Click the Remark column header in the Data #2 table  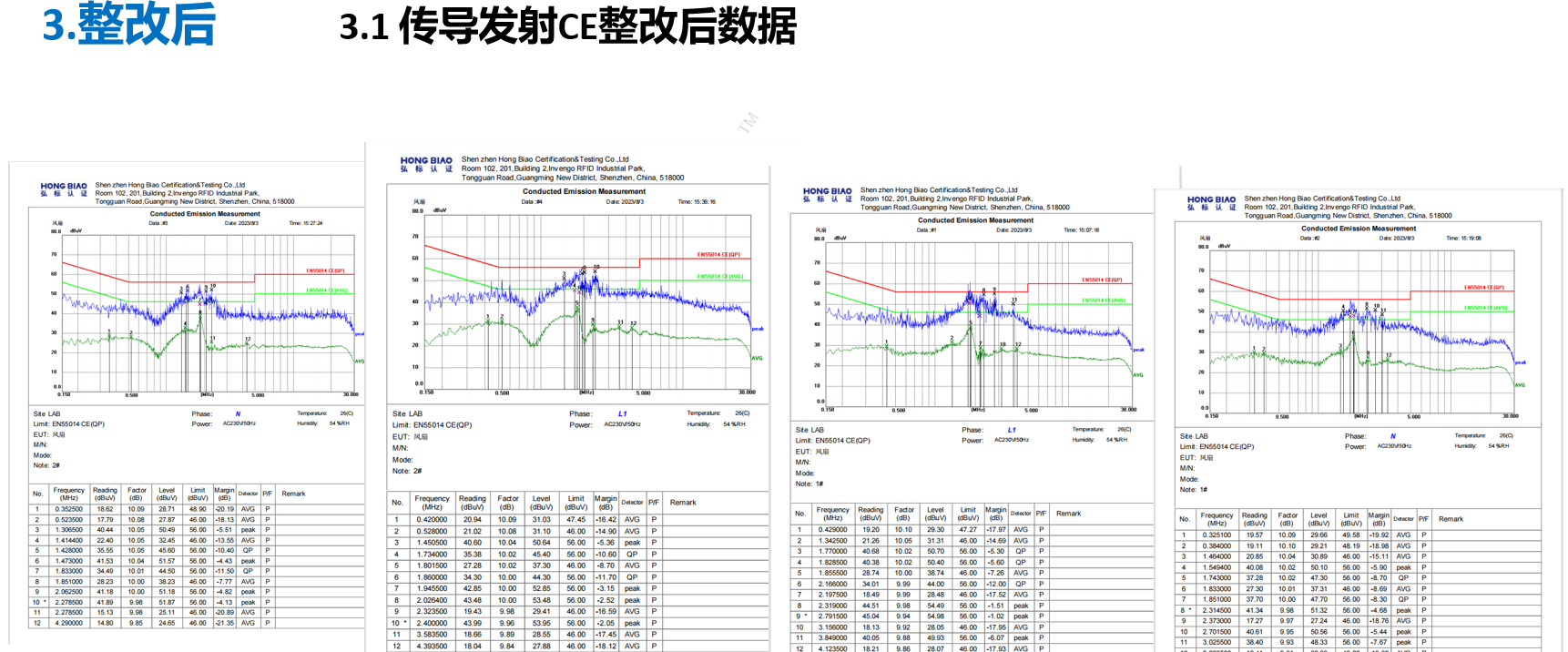coord(1451,519)
